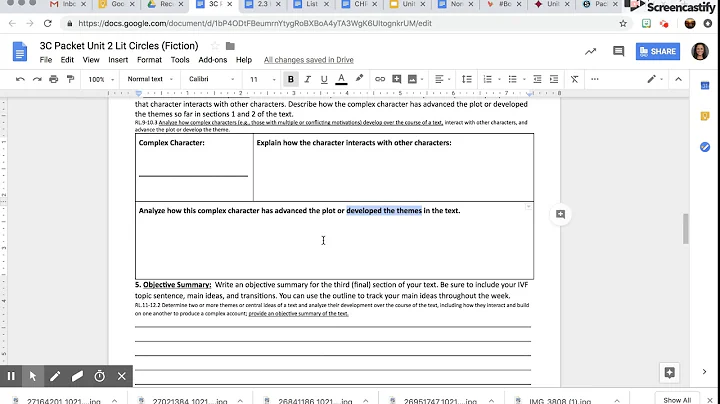Open the highlight color tool

[359, 79]
